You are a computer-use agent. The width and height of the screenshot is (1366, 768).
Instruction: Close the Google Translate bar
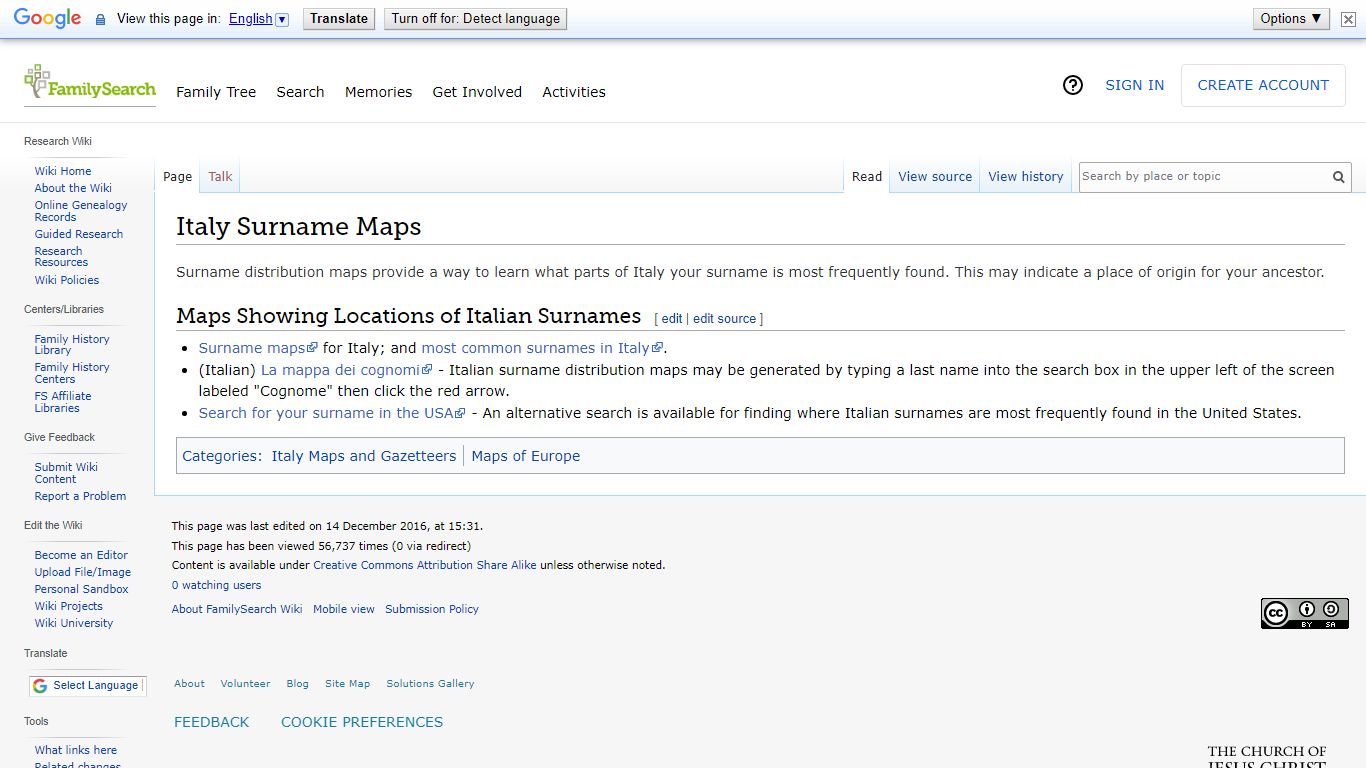(x=1348, y=19)
